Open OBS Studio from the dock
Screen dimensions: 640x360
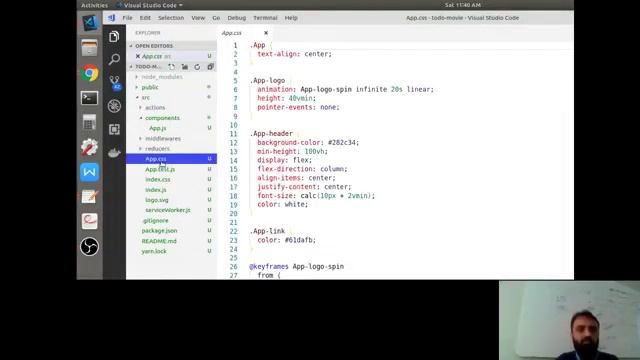pos(89,247)
